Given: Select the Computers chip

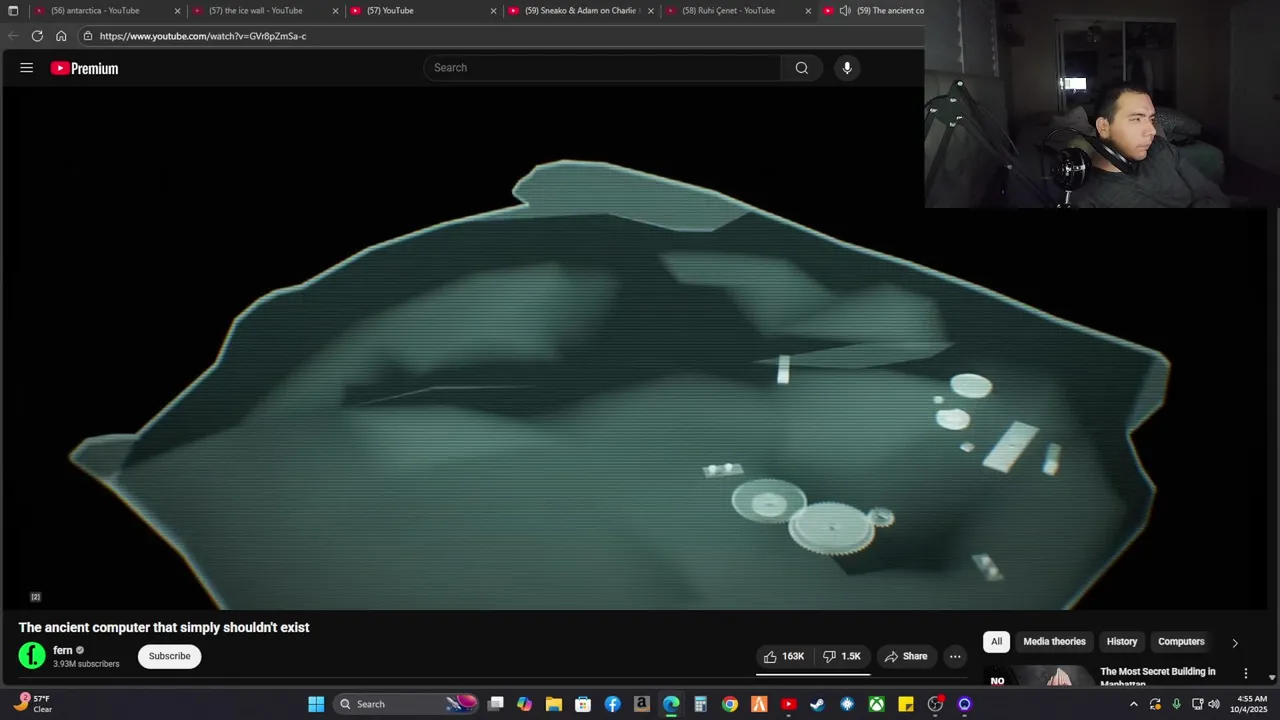Looking at the screenshot, I should tap(1181, 642).
